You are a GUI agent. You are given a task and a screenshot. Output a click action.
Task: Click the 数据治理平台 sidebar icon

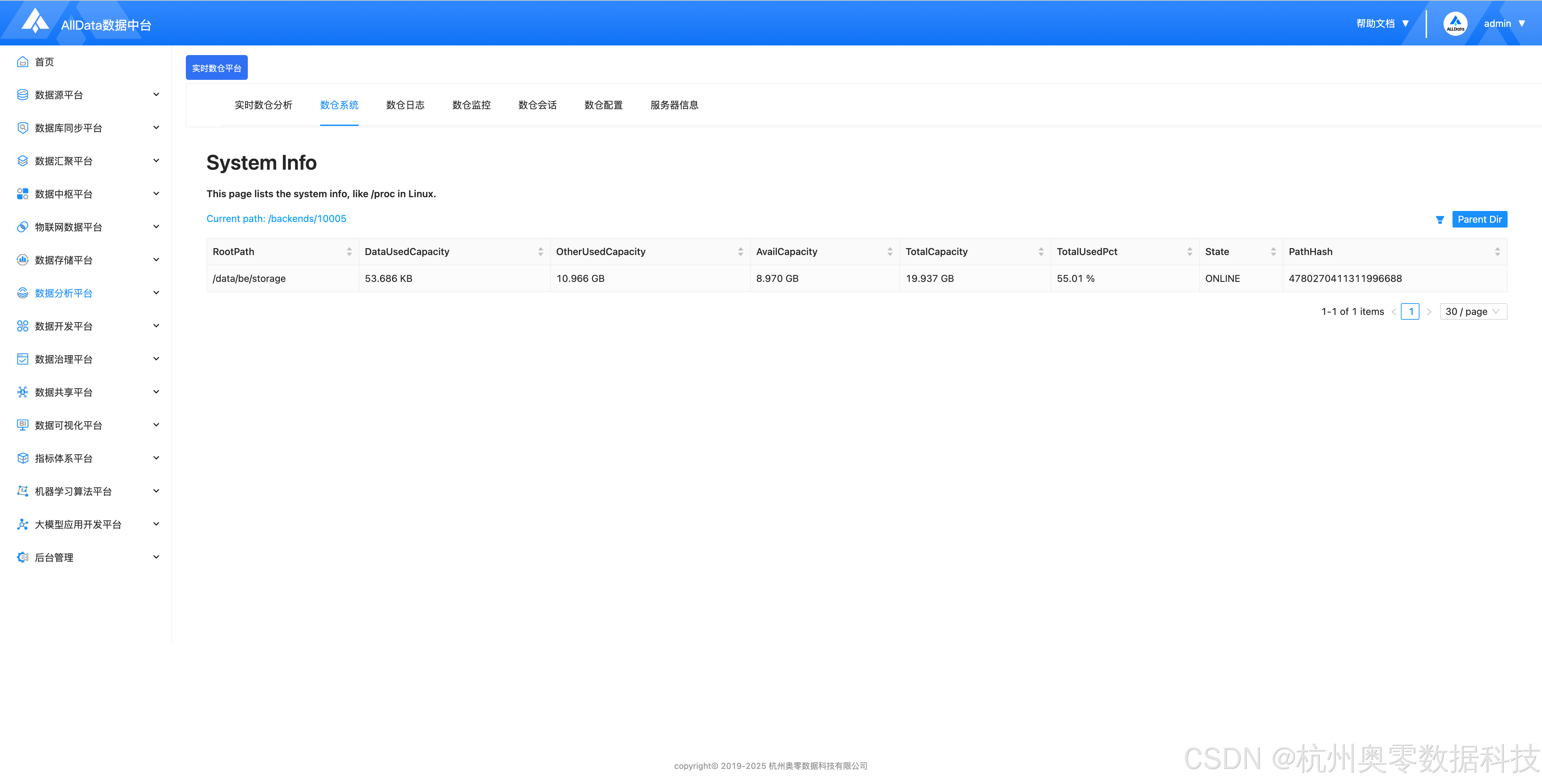[23, 359]
